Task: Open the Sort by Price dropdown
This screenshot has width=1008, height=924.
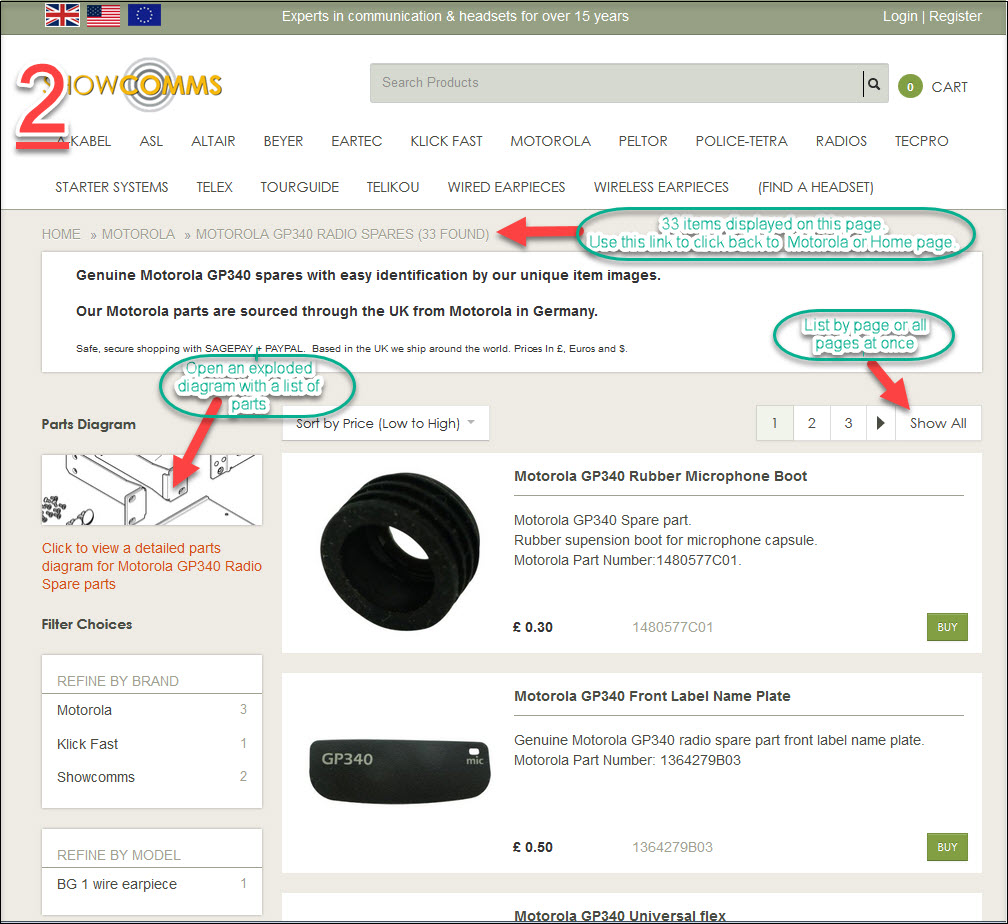Action: click(386, 423)
